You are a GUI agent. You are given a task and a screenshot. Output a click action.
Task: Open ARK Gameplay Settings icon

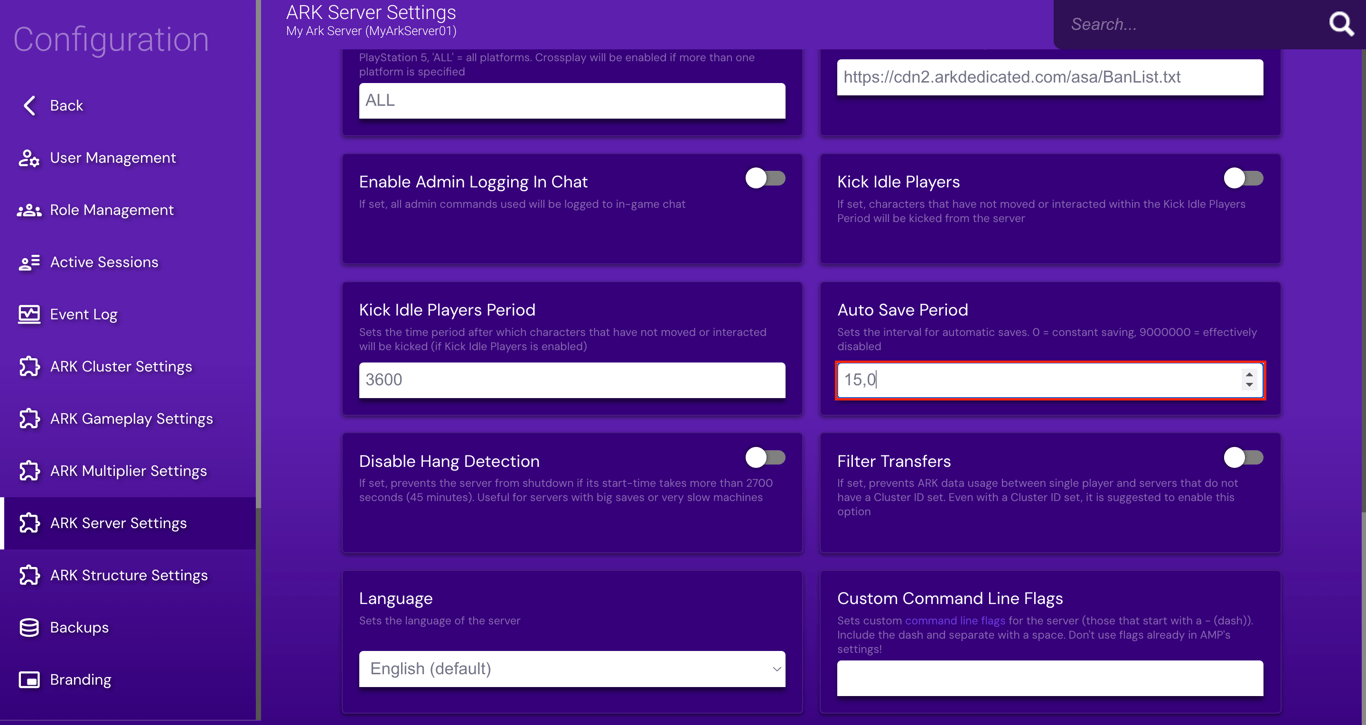(28, 418)
